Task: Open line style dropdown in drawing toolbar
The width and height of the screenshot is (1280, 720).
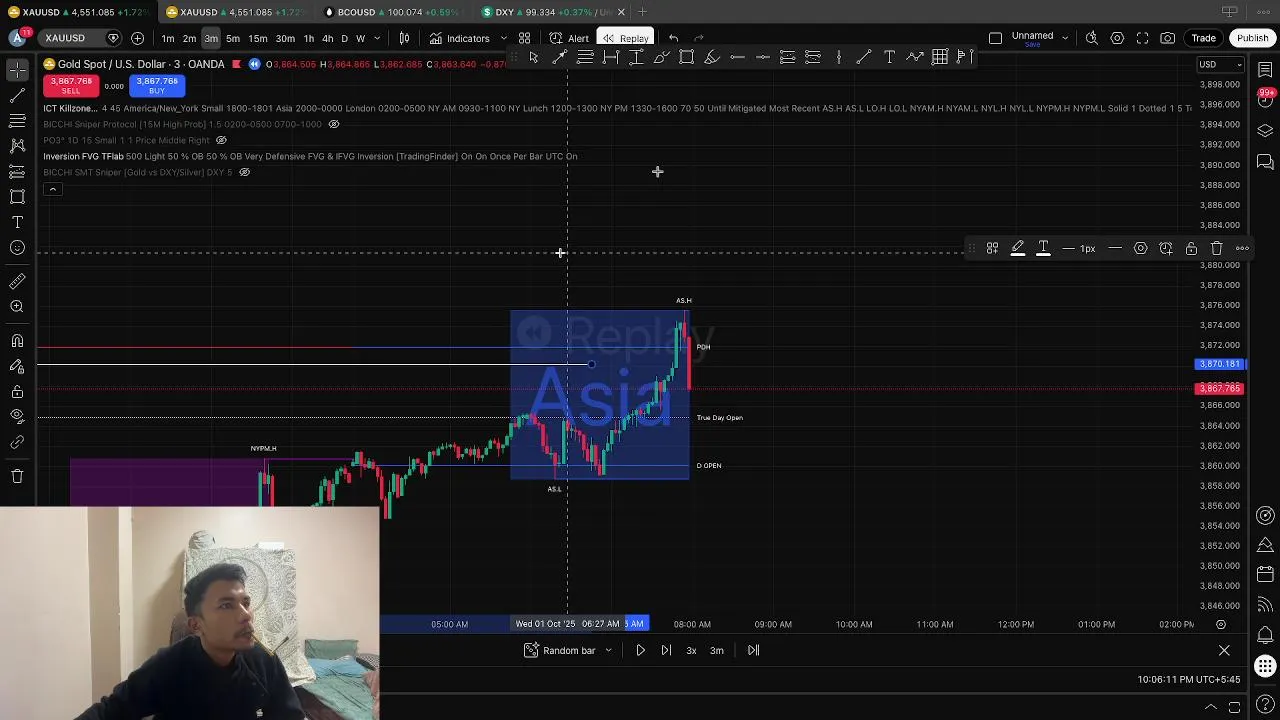Action: coord(1115,248)
